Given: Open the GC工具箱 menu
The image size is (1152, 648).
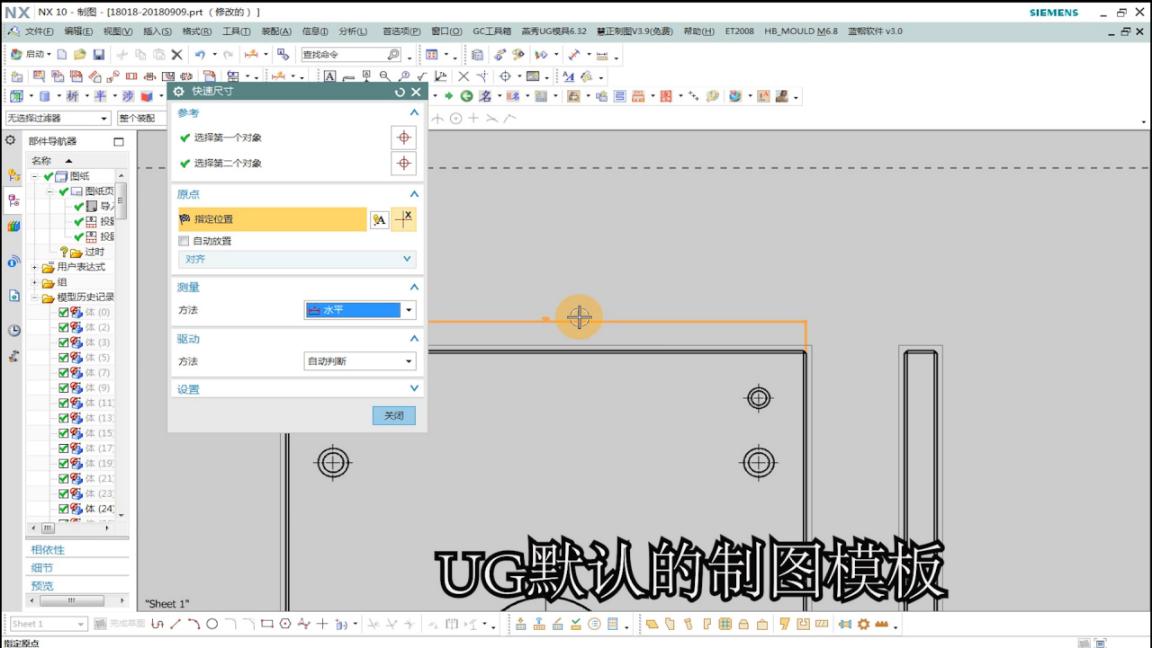Looking at the screenshot, I should tap(492, 32).
